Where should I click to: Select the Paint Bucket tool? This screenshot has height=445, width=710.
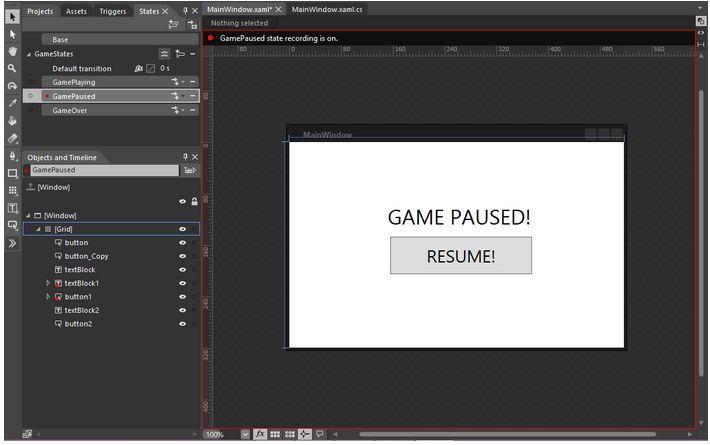(12, 121)
